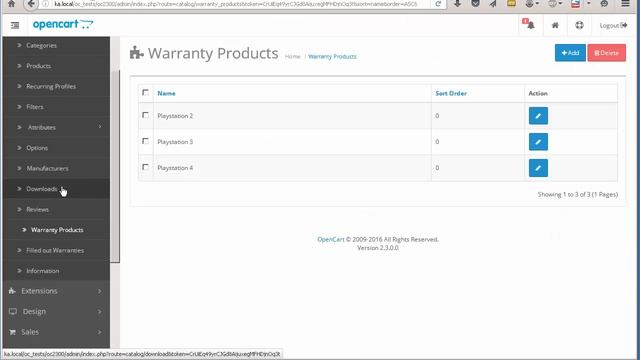
Task: Sort the table by Name column
Action: tap(167, 93)
